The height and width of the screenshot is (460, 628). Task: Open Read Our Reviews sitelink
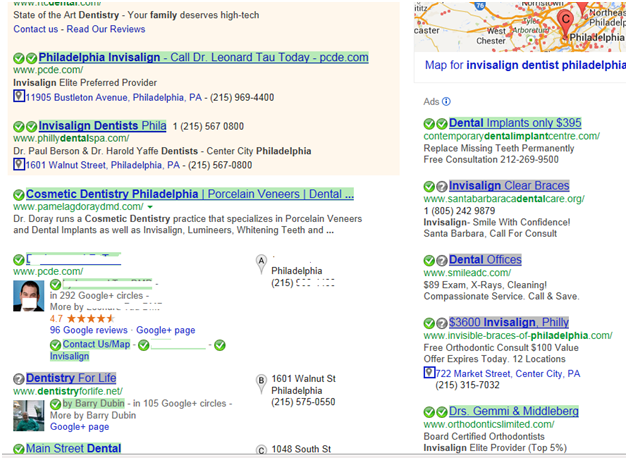click(x=106, y=29)
